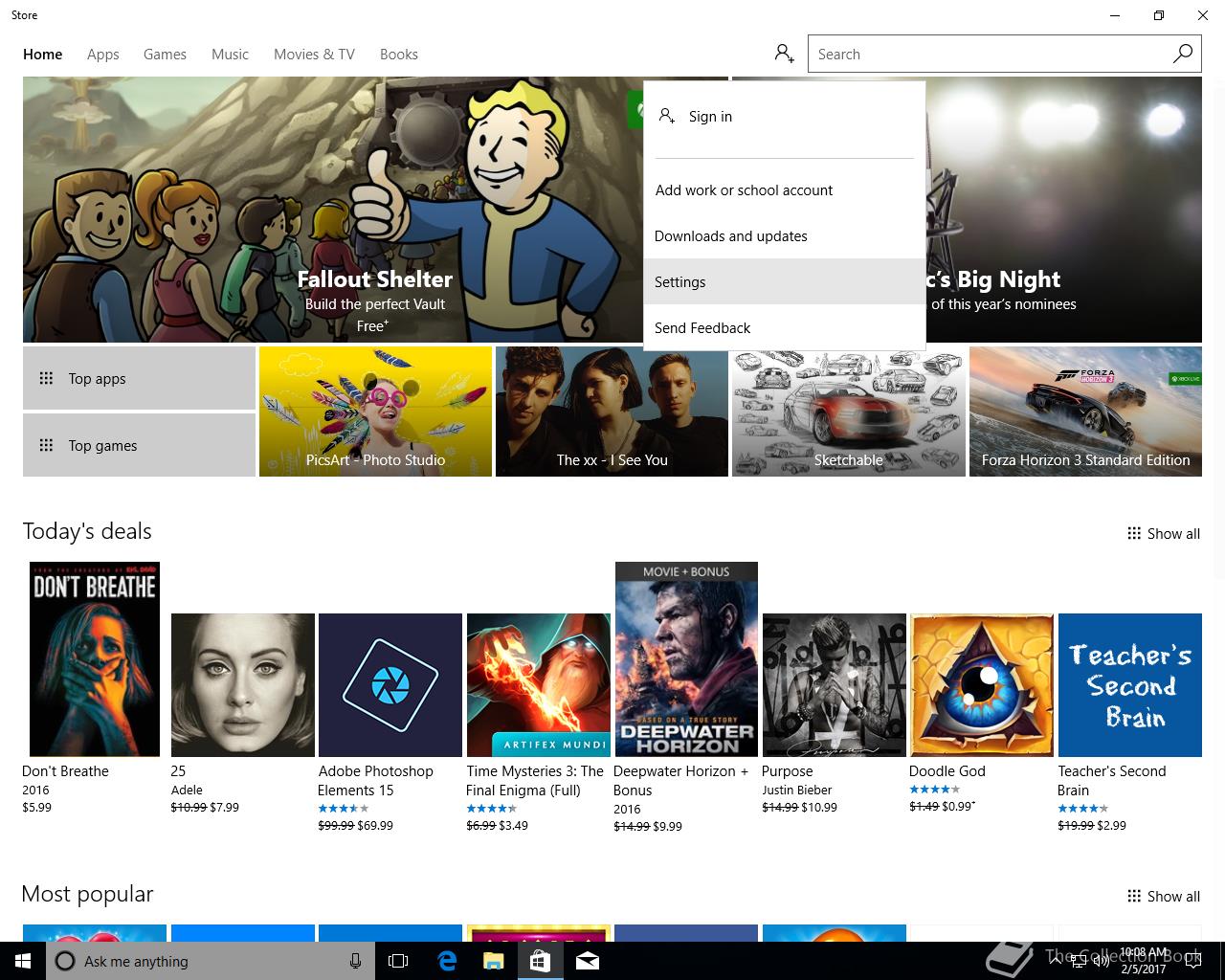
Task: Click the taskbar clock showing 10:08 AM
Action: [x=1144, y=961]
